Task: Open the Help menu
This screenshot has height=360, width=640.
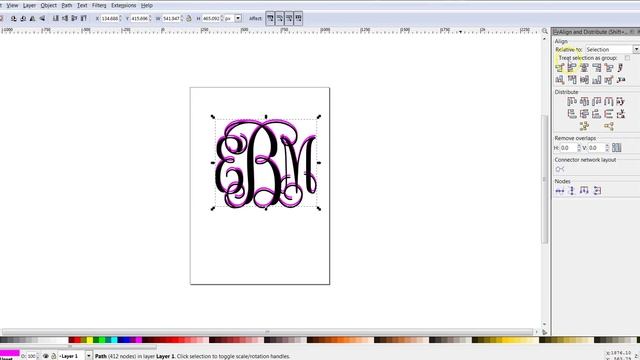Action: tap(147, 5)
